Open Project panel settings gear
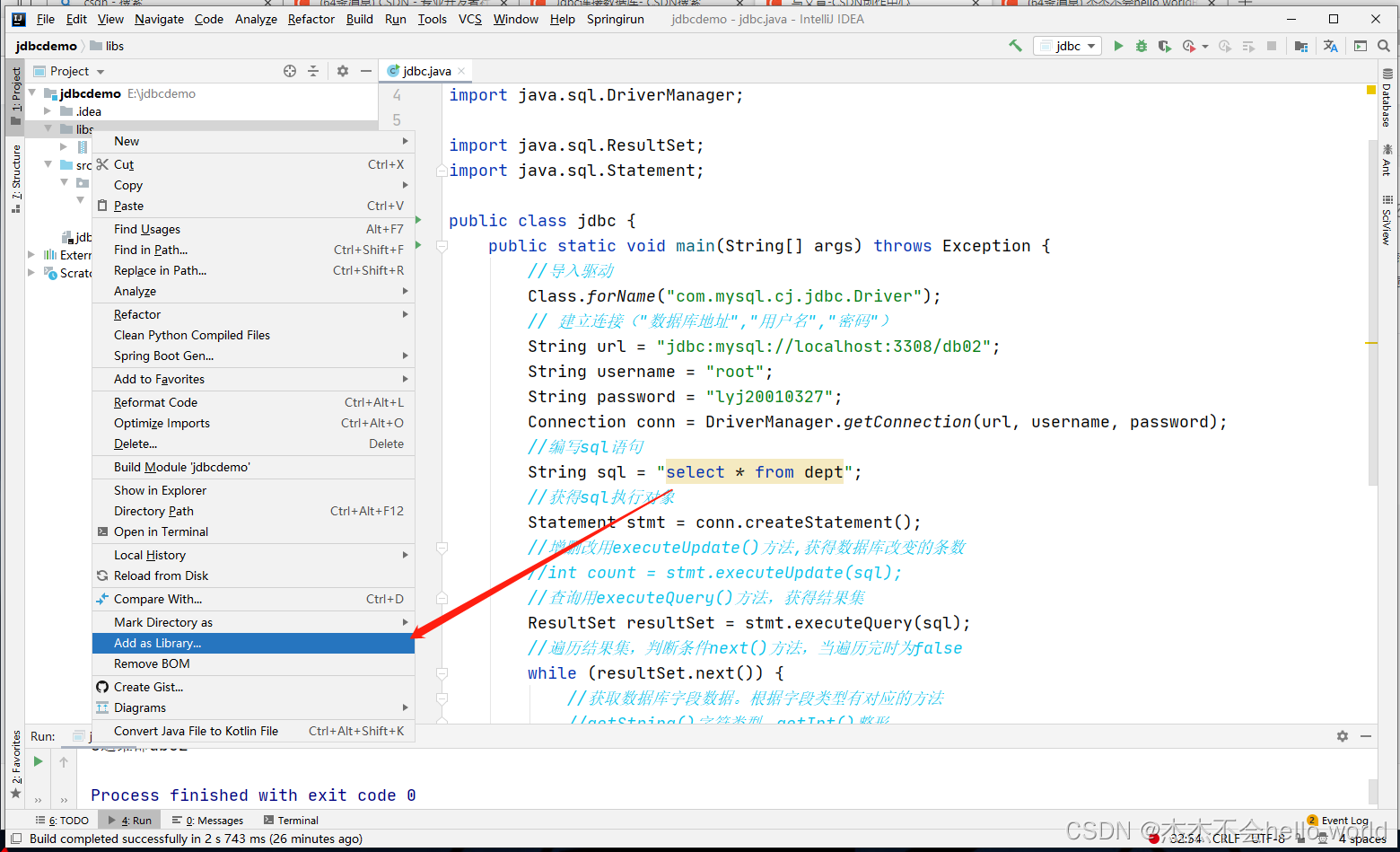This screenshot has height=852, width=1400. tap(343, 71)
